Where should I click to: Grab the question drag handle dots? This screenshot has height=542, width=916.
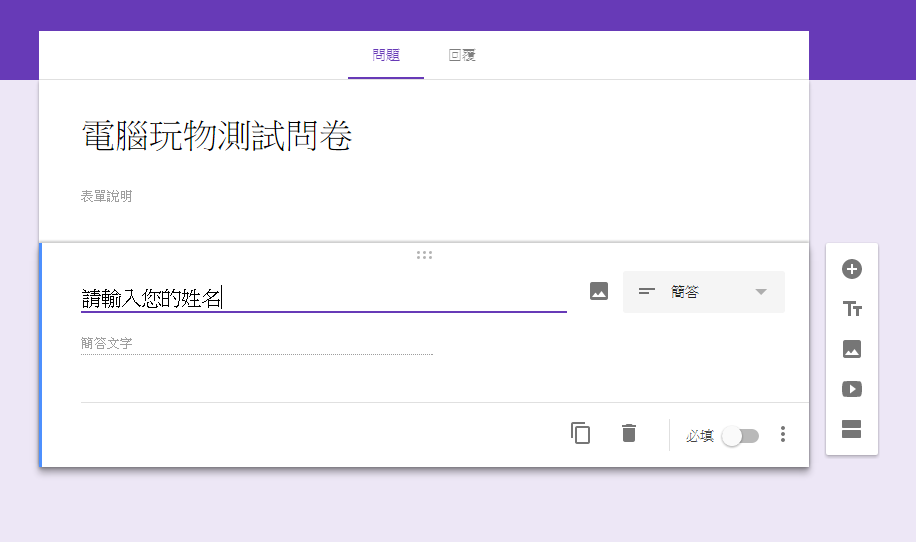(x=424, y=255)
